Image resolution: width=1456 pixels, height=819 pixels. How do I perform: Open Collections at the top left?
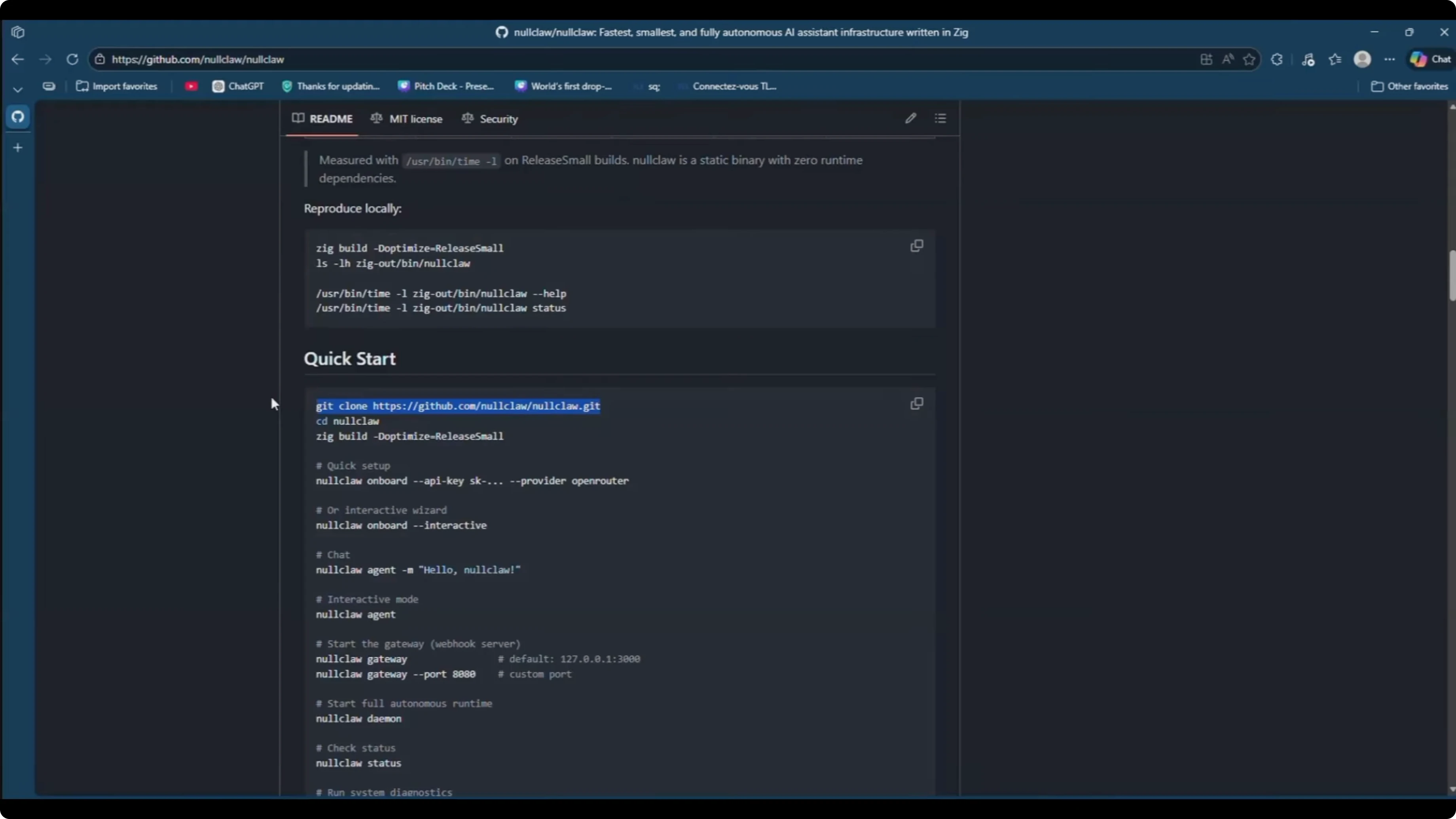coord(17,32)
